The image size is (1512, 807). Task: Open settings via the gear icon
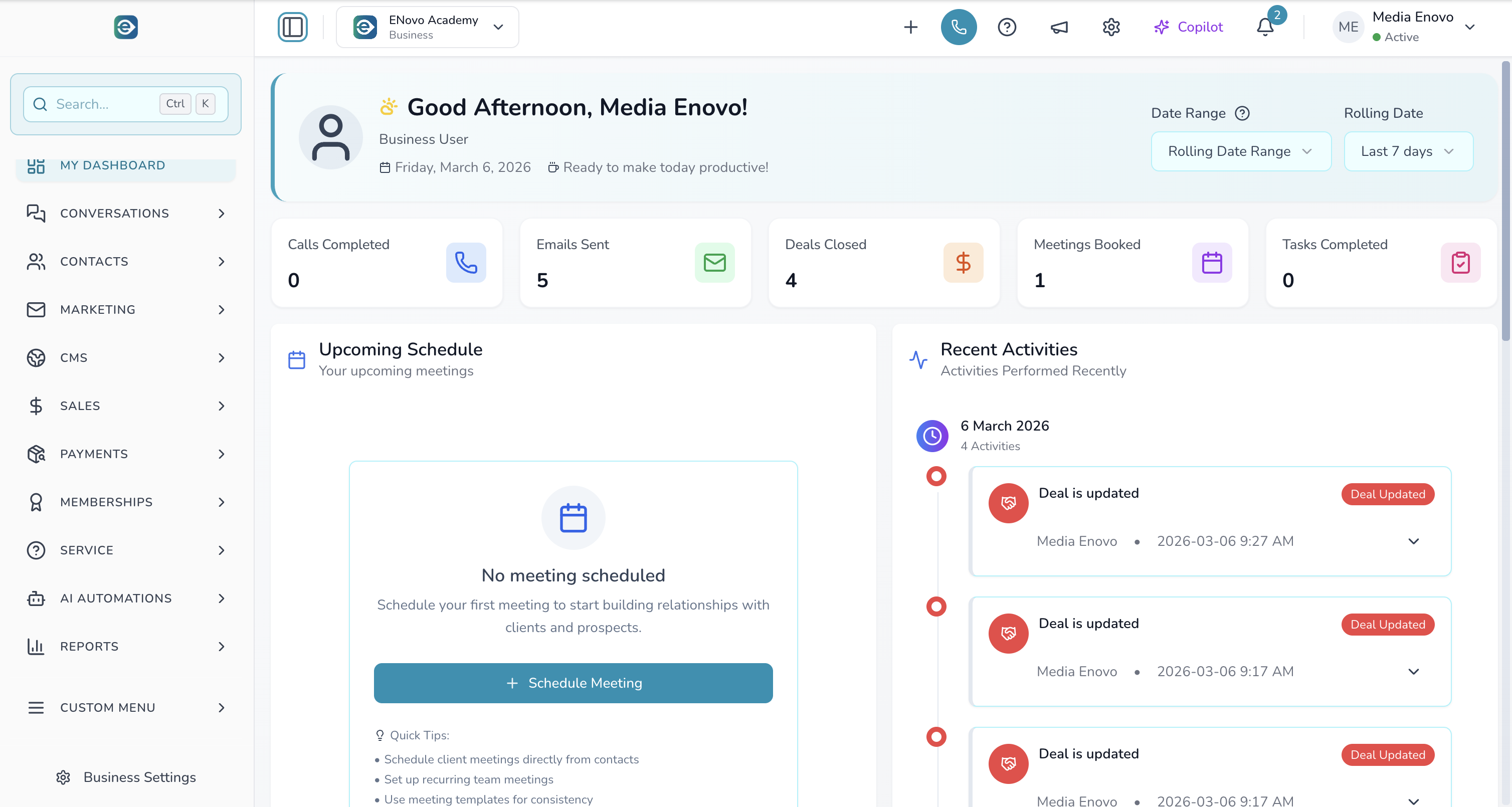pos(1110,27)
